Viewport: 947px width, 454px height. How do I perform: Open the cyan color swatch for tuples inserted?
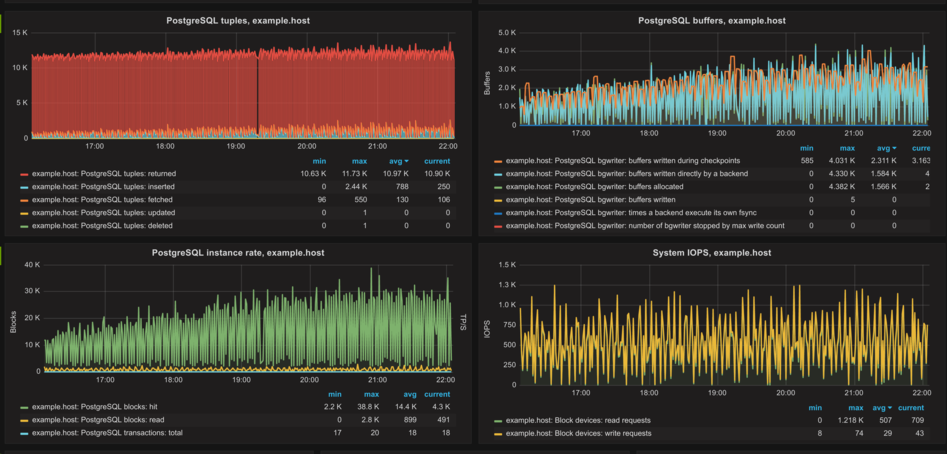24,187
